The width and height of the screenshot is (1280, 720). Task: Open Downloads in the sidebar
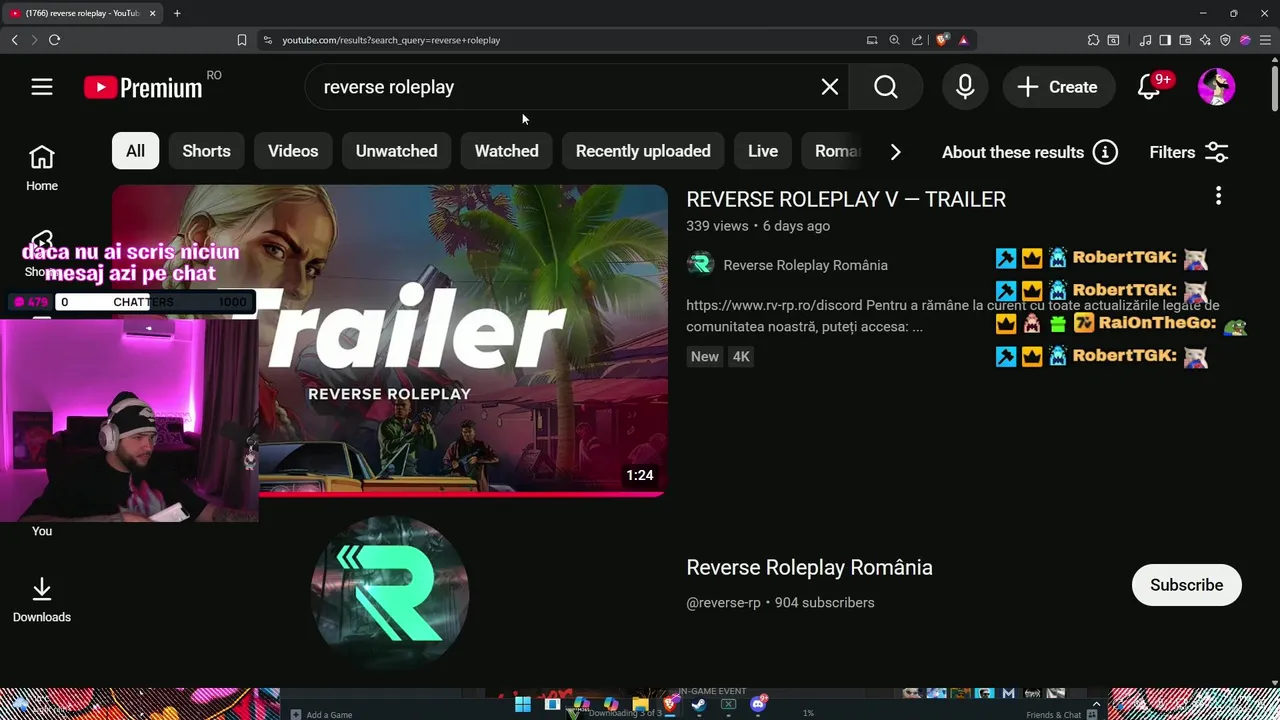[42, 600]
